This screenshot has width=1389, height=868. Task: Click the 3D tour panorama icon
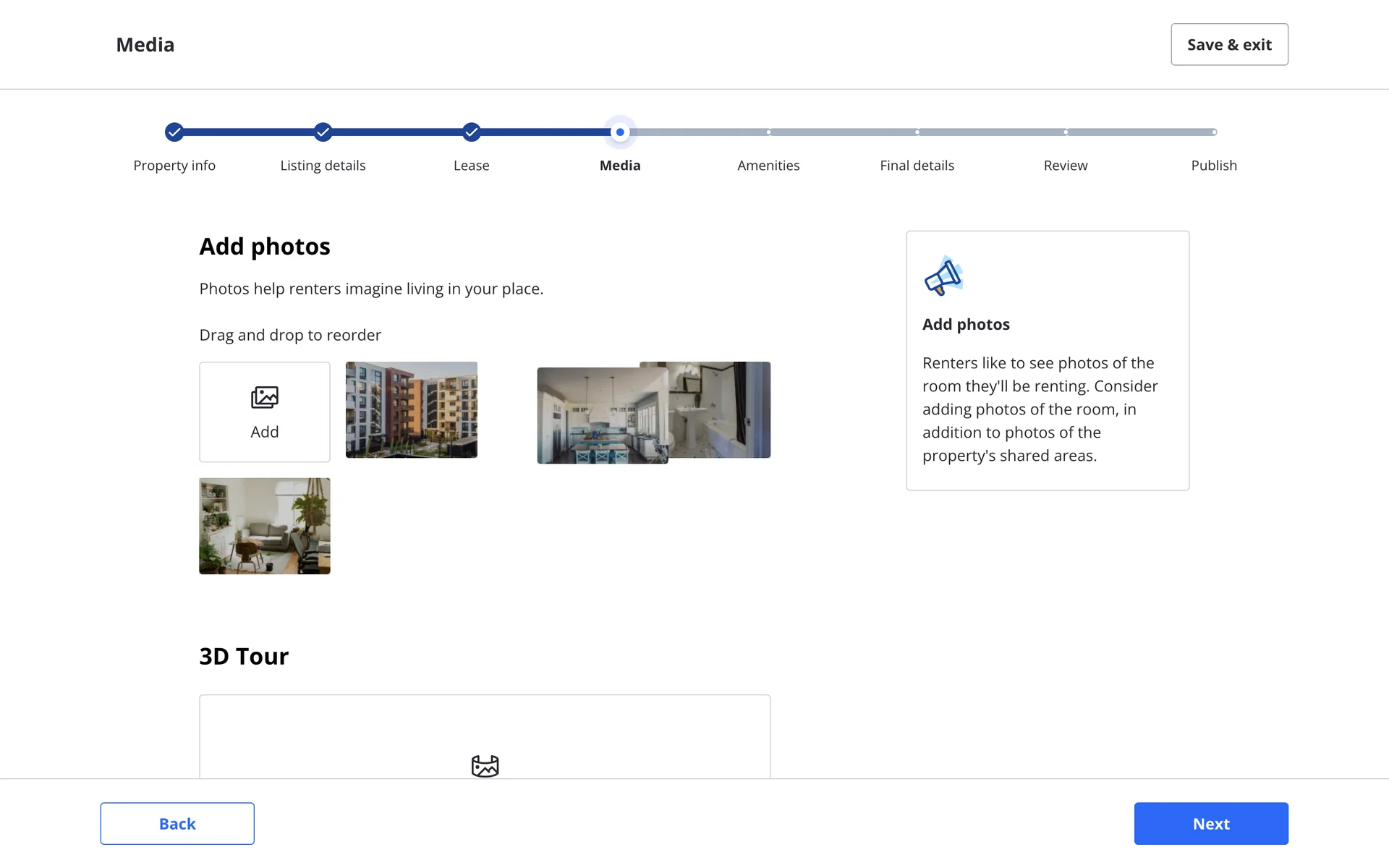point(485,765)
